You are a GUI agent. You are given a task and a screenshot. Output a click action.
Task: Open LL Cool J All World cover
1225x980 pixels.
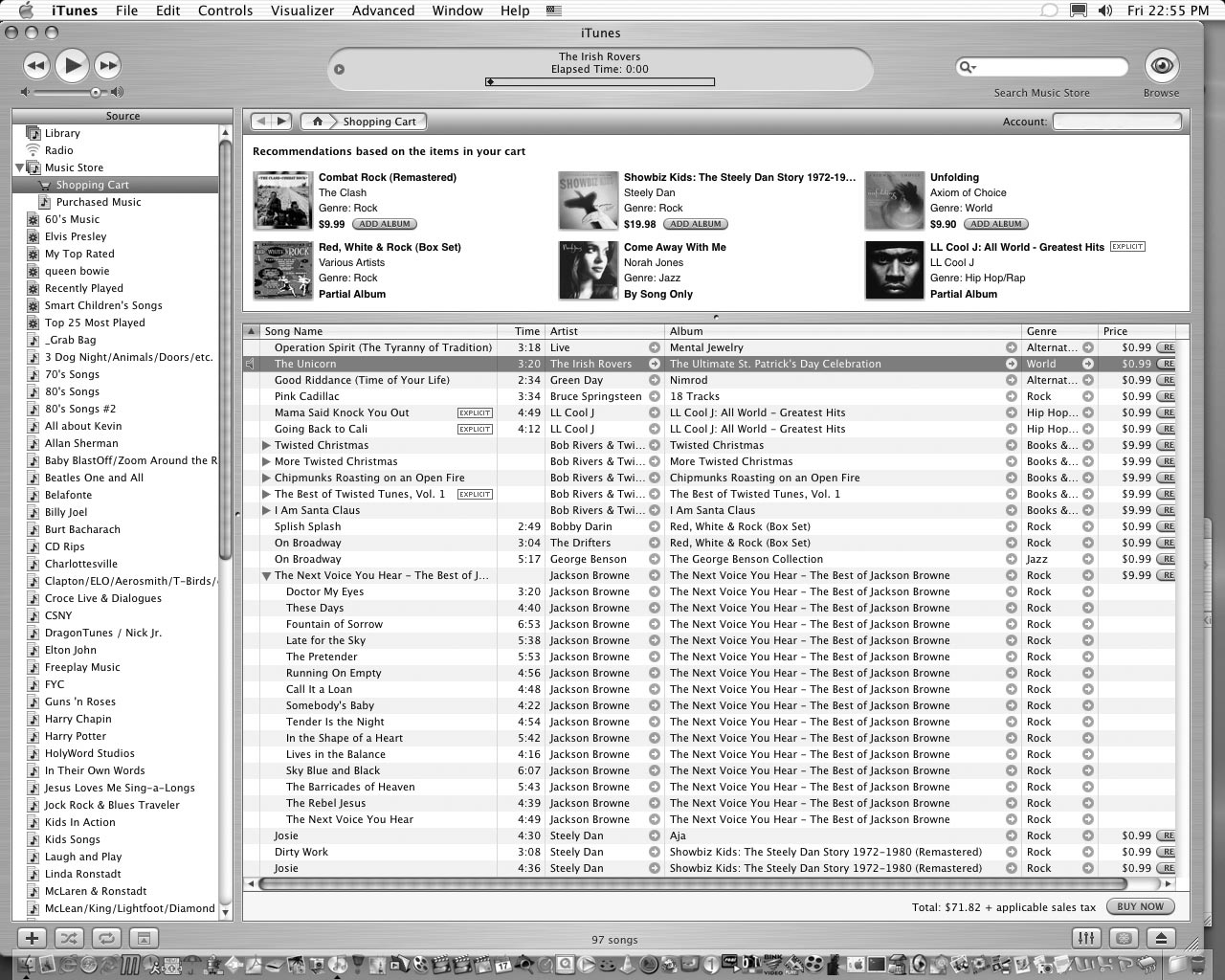pos(894,271)
